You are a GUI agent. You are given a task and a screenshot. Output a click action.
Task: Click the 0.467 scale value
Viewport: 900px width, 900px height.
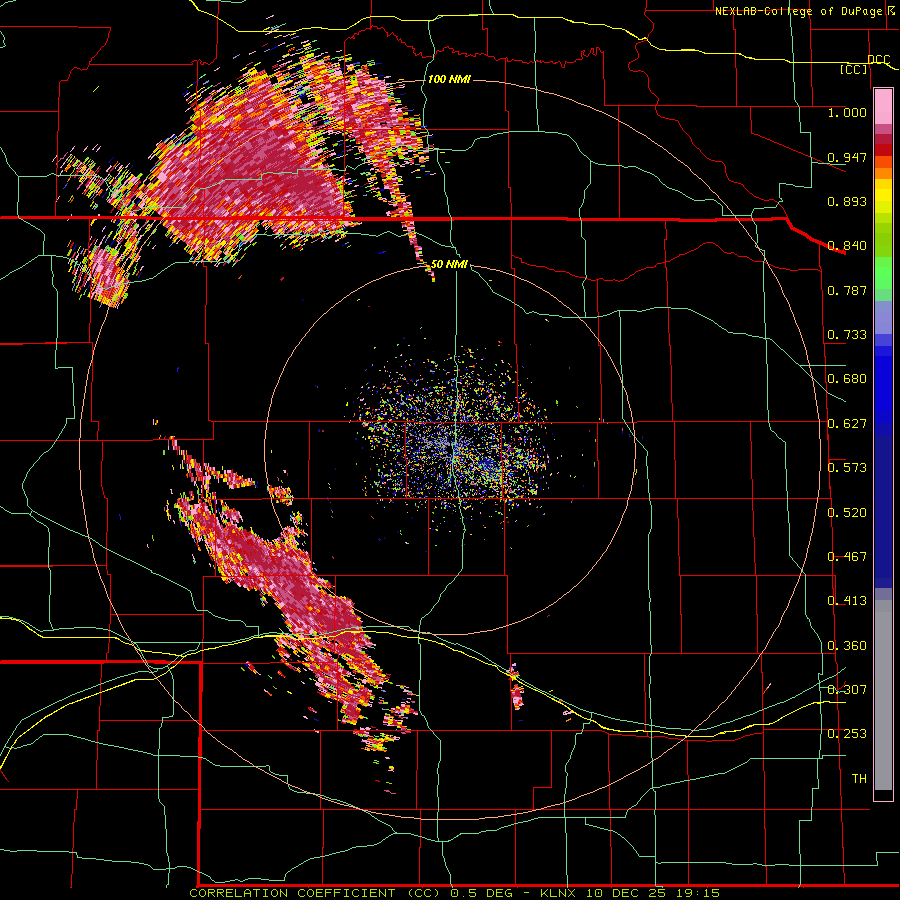(x=847, y=556)
